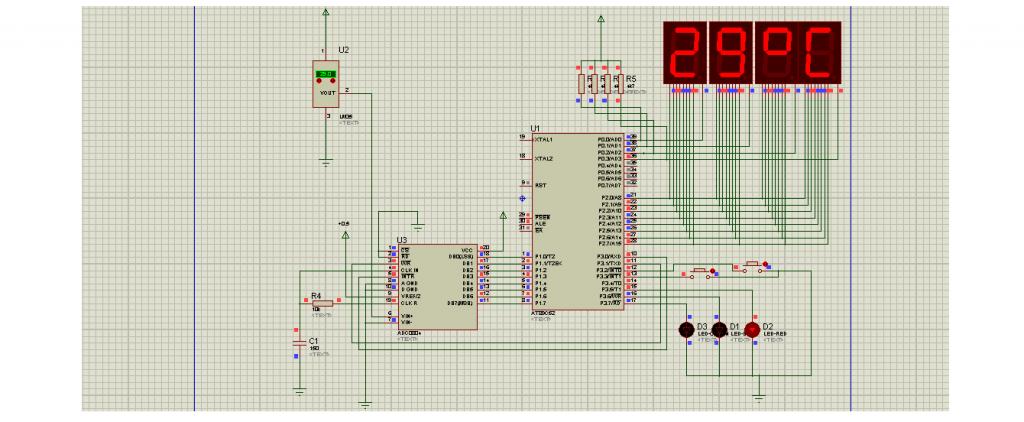
Task: Click the U3 reference label
Action: click(x=402, y=240)
